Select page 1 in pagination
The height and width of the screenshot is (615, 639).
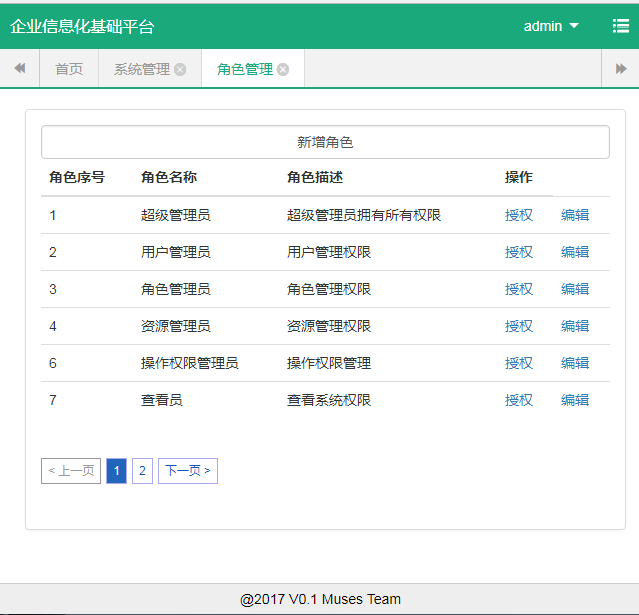click(x=117, y=471)
